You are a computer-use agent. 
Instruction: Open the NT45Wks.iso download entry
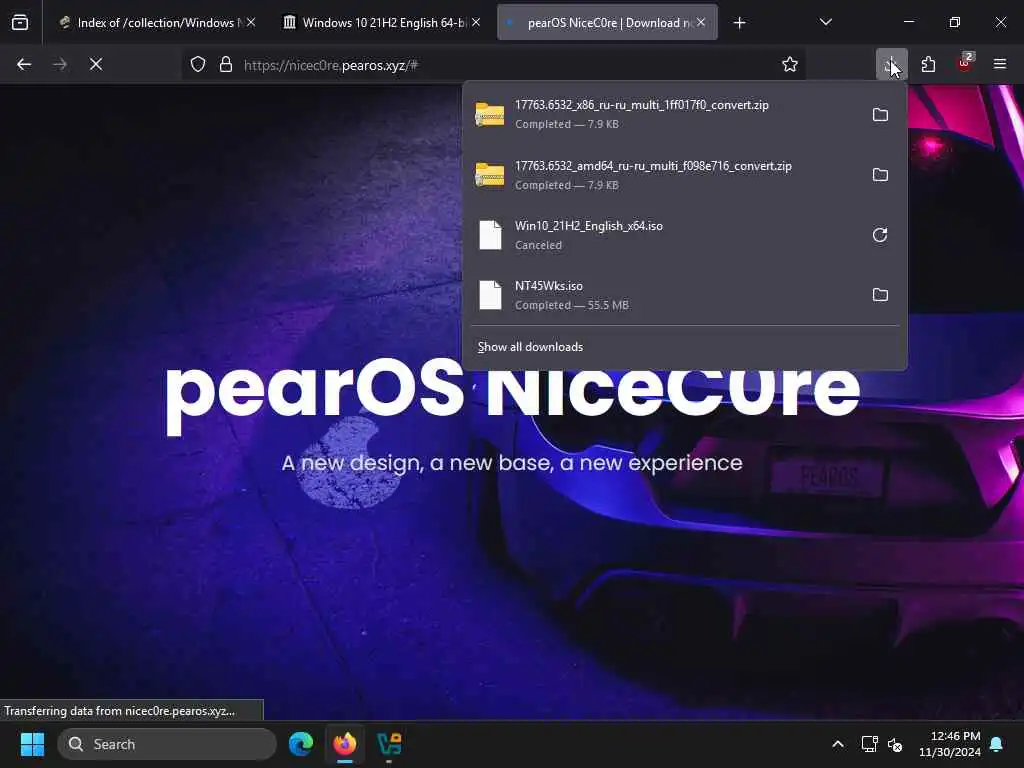coord(666,295)
